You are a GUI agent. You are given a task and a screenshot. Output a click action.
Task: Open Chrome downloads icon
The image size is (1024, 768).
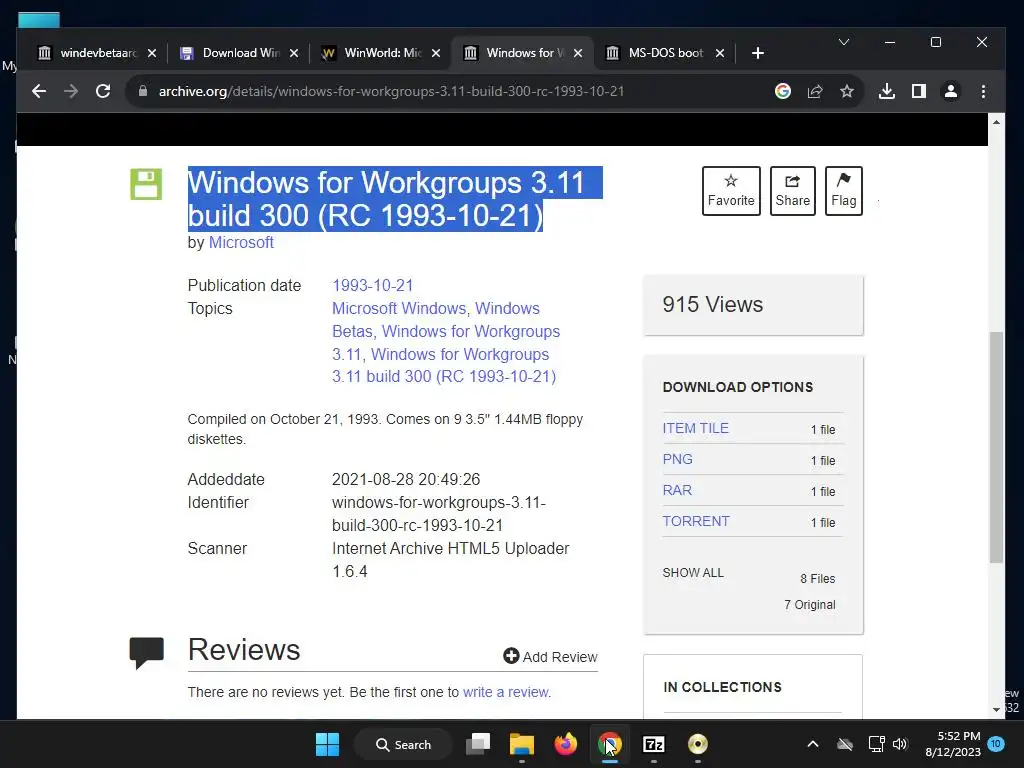(x=886, y=91)
